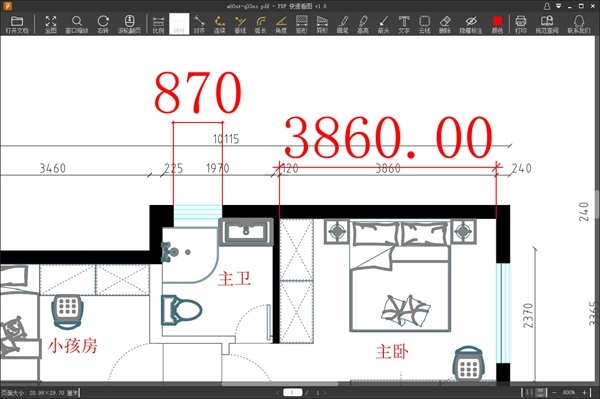Toggle 隐藏标注 hide annotations eye icon
The height and width of the screenshot is (399, 600).
(471, 24)
